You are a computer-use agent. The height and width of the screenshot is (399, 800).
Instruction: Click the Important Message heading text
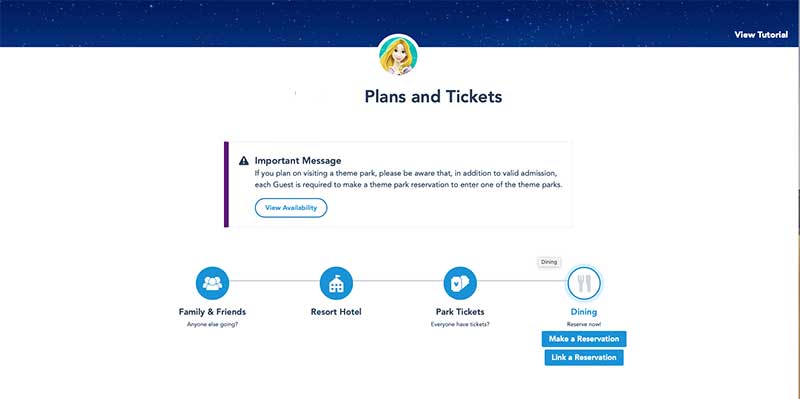pyautogui.click(x=298, y=161)
